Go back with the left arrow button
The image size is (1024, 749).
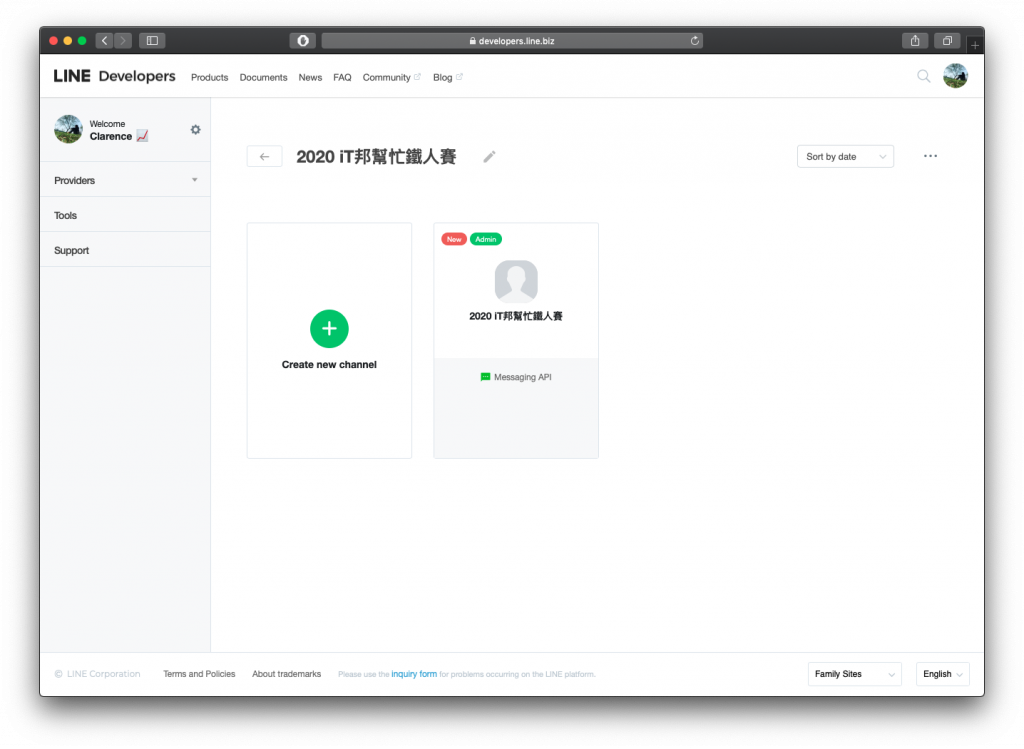coord(264,157)
